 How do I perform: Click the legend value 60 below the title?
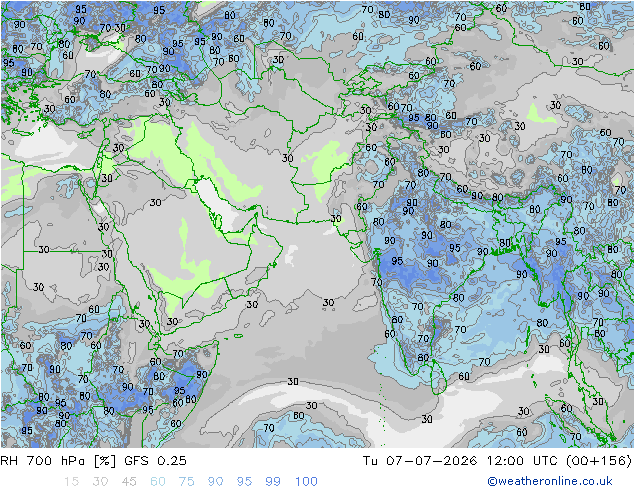point(158,482)
